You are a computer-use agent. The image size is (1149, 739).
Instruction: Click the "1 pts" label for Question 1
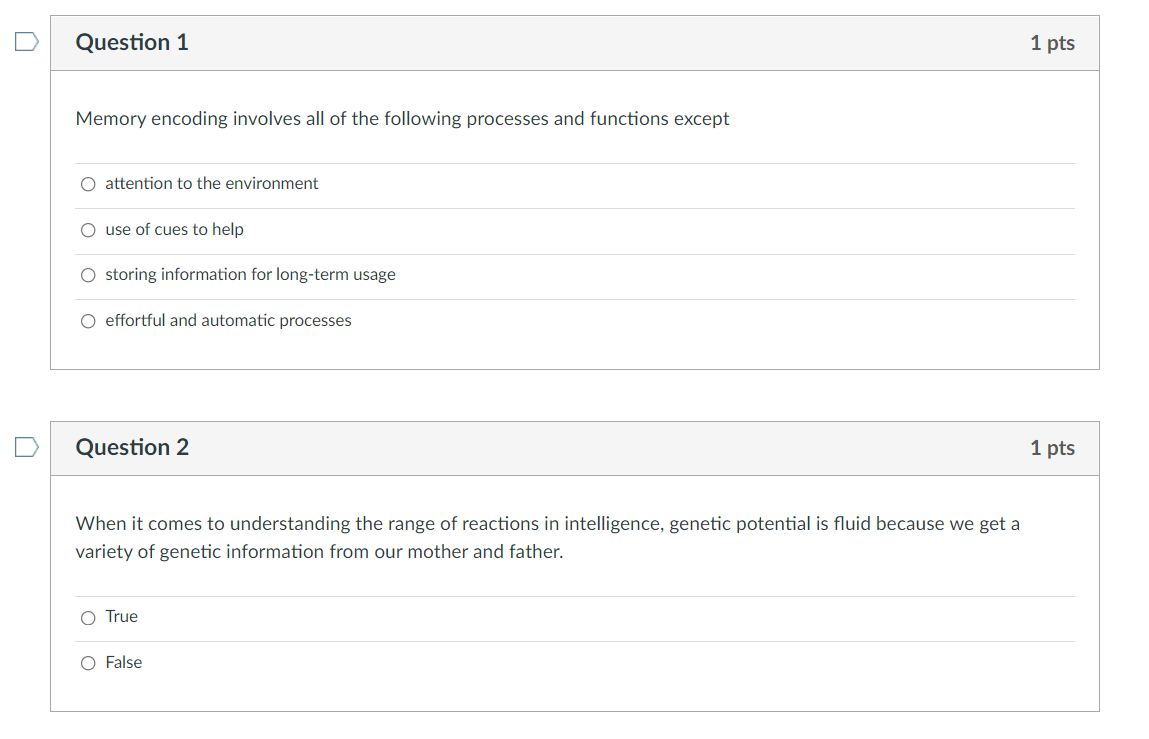pyautogui.click(x=1052, y=42)
